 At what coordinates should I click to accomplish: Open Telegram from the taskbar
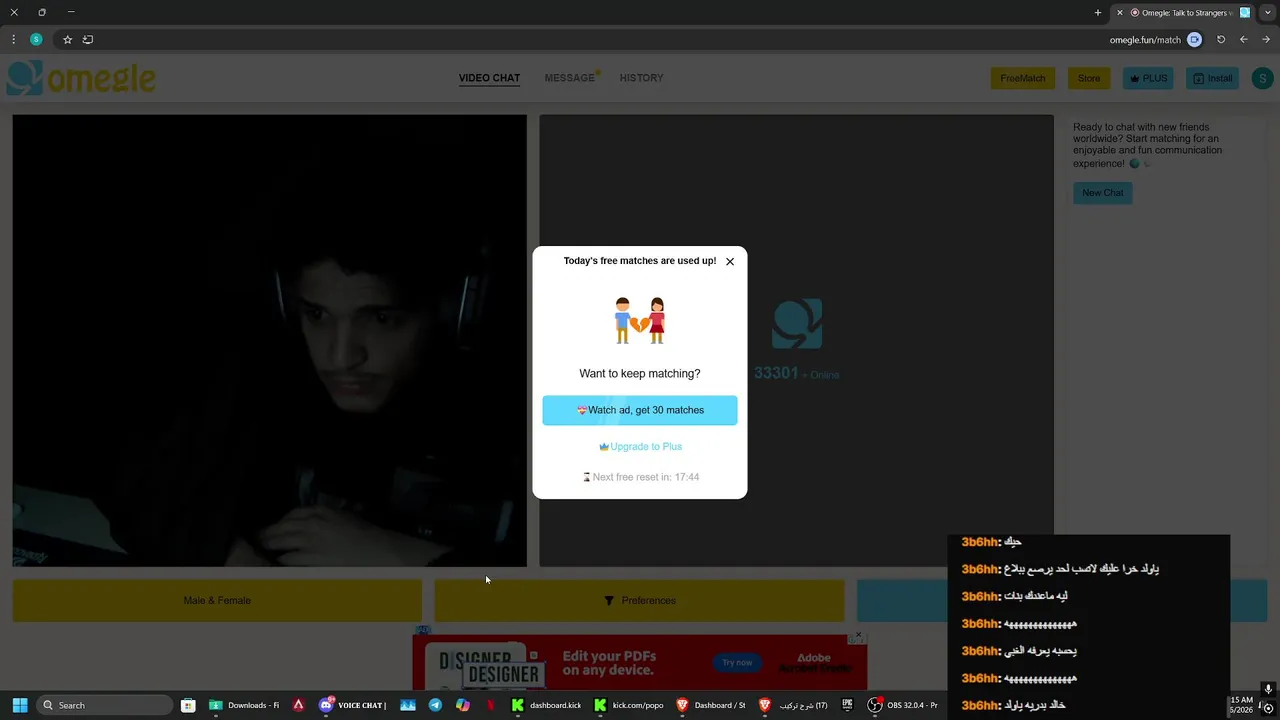[x=435, y=705]
